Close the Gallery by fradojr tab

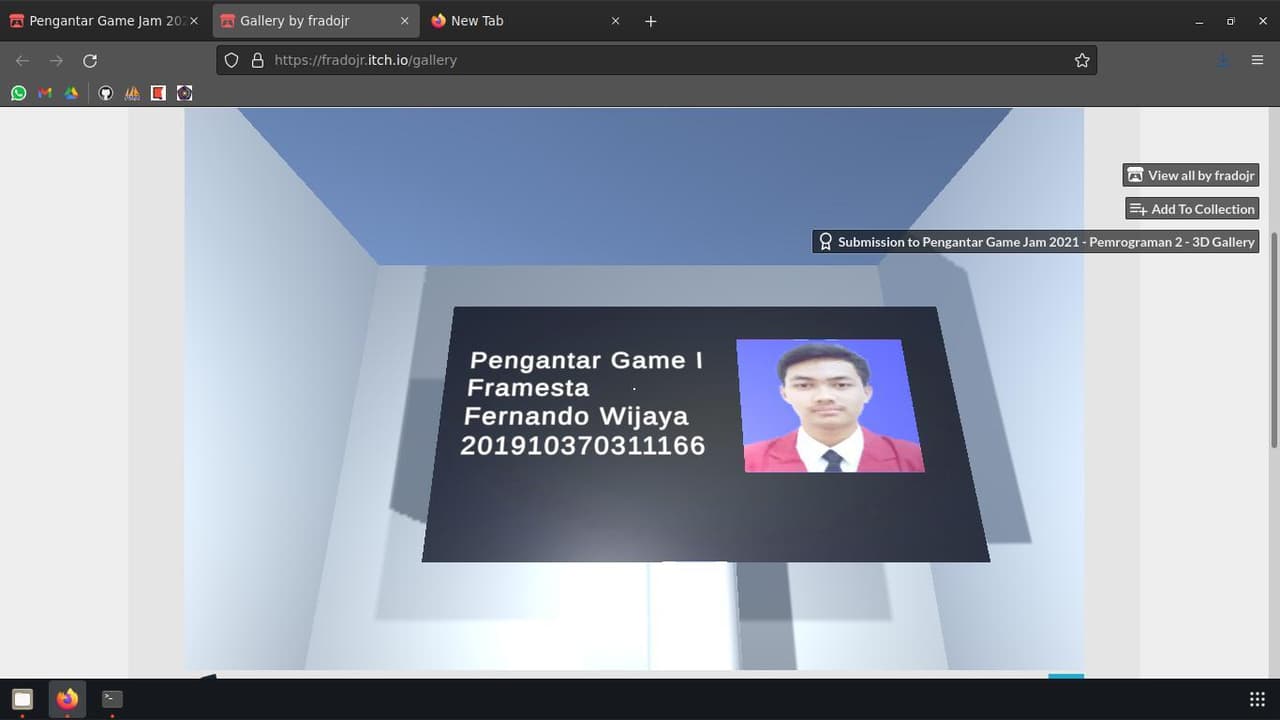pyautogui.click(x=405, y=21)
